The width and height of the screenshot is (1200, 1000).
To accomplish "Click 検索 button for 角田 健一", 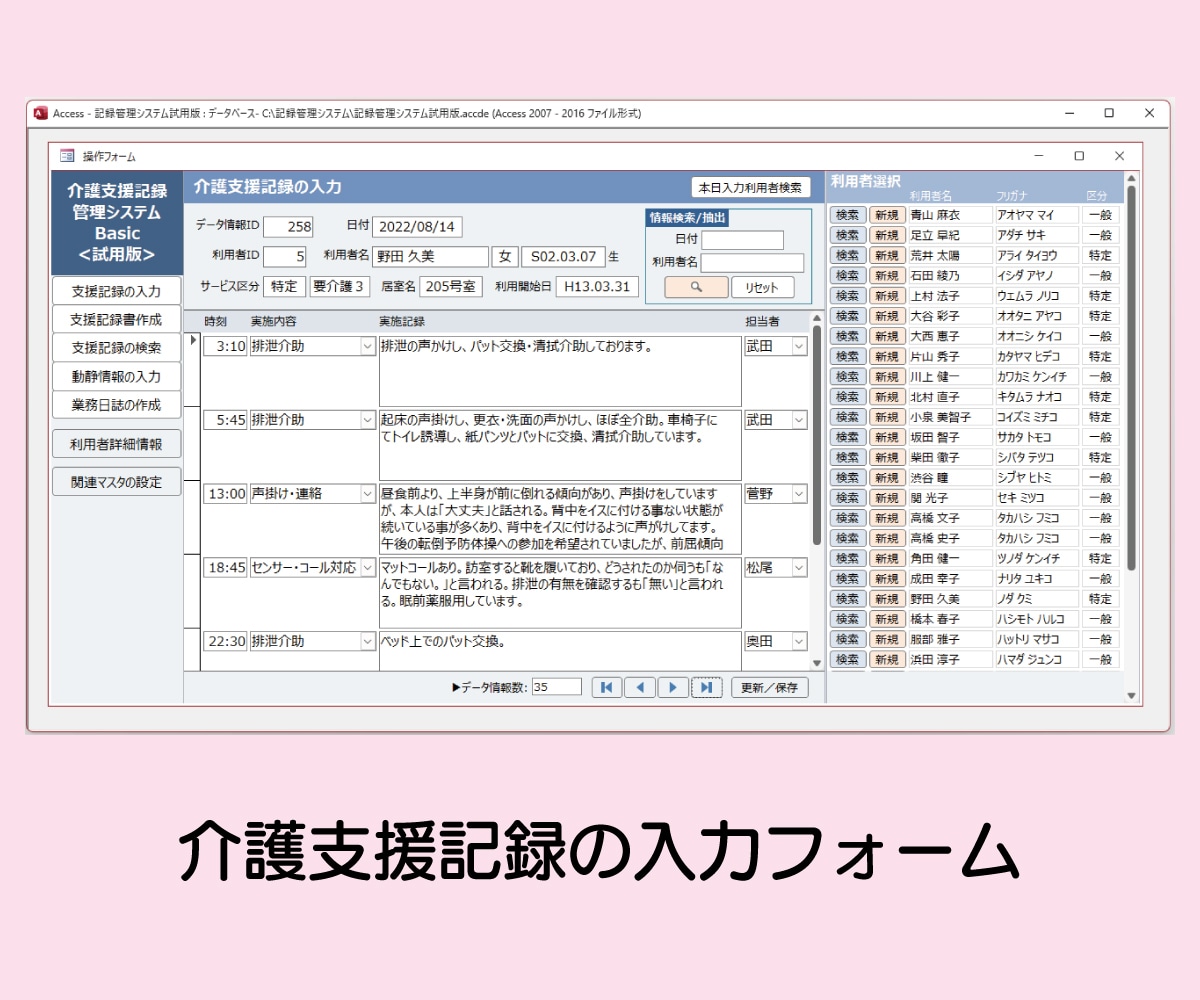I will point(848,558).
